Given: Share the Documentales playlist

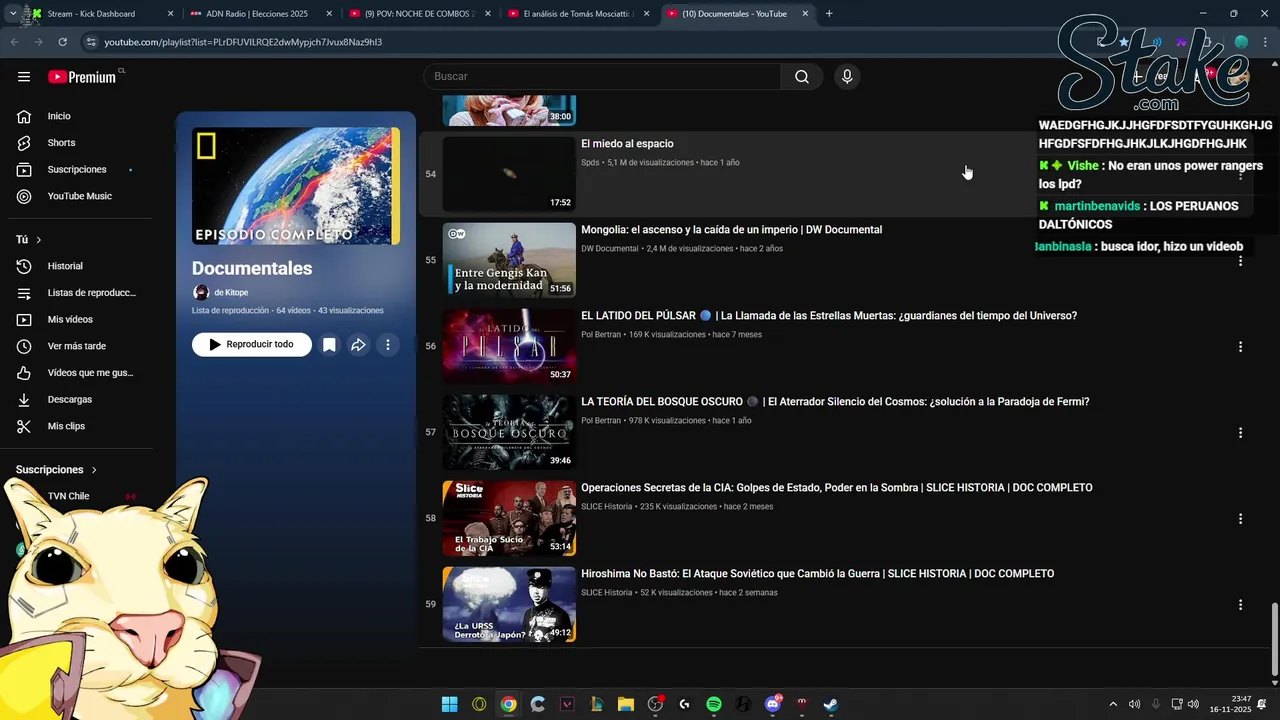Looking at the screenshot, I should 358,345.
